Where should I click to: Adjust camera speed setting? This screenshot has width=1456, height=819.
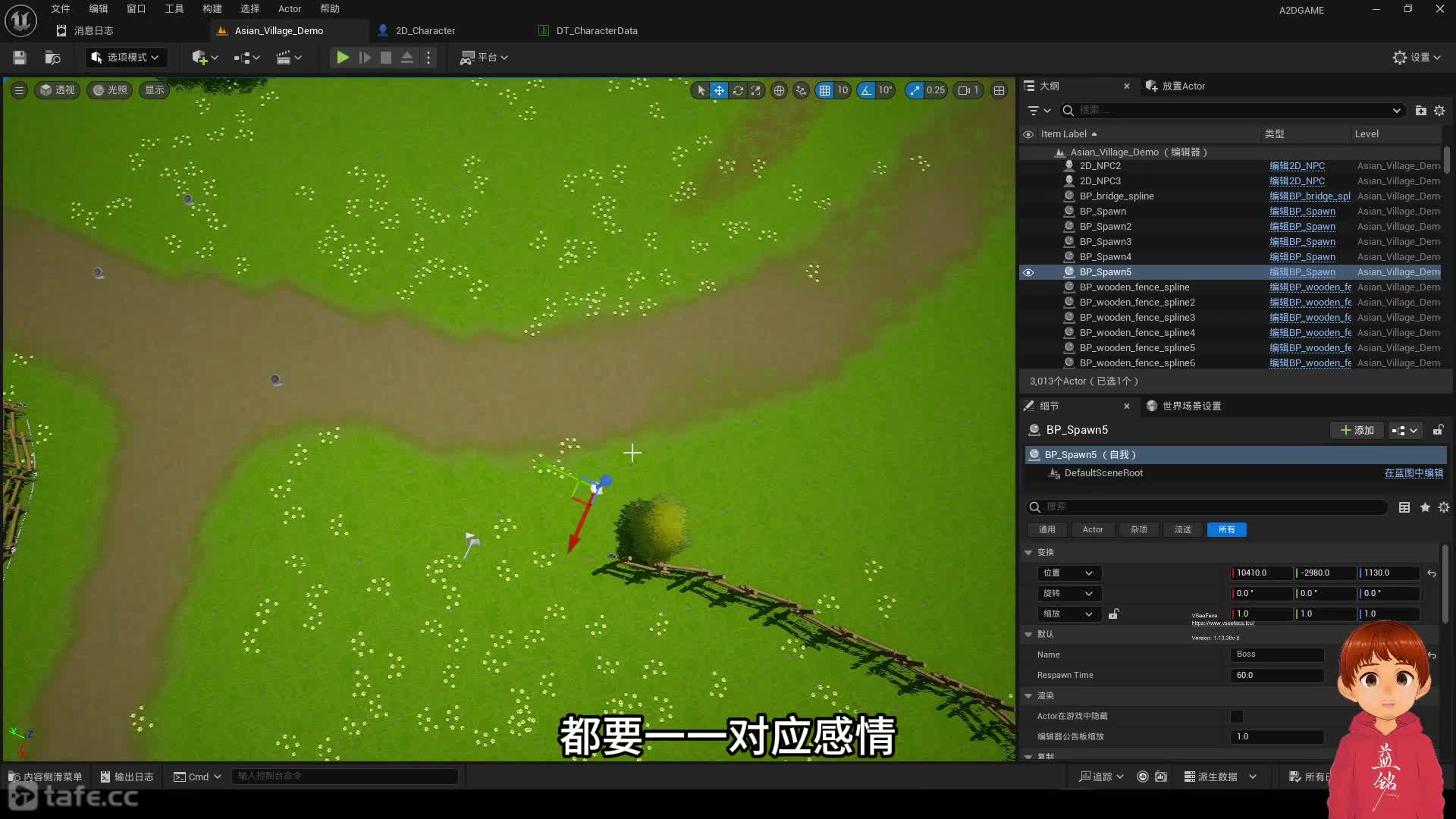coord(968,90)
